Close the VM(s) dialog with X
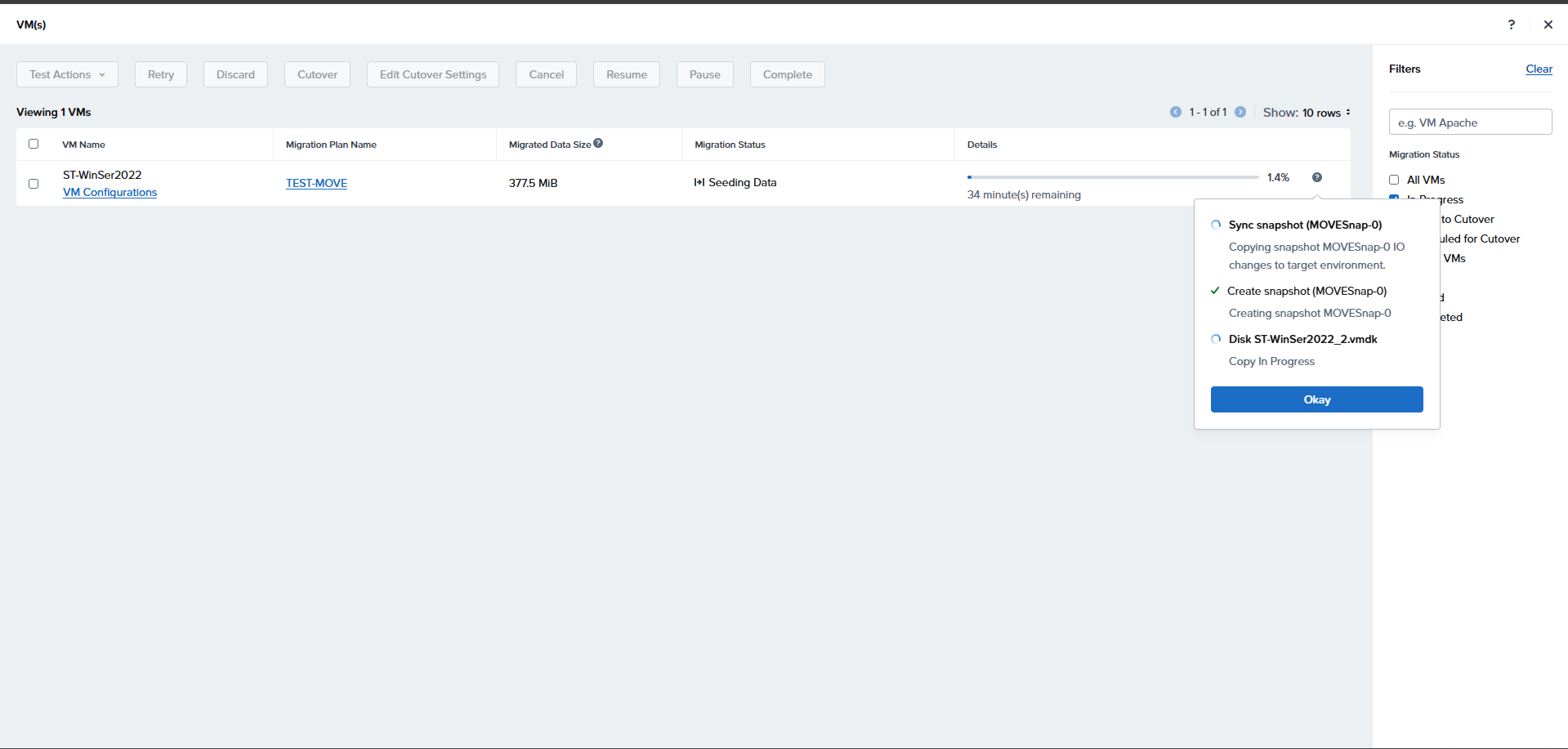 (x=1548, y=25)
